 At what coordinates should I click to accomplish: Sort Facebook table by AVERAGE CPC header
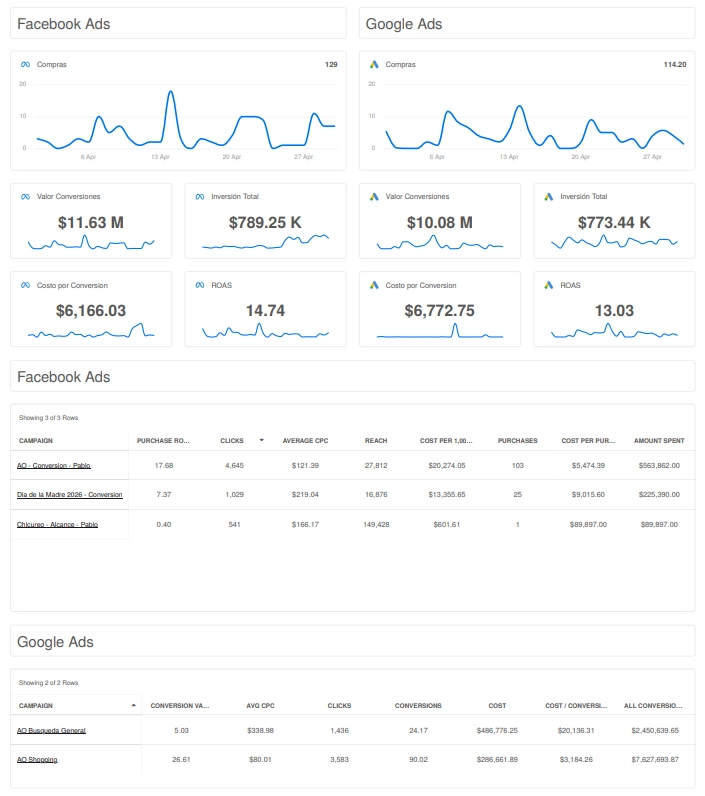(x=305, y=441)
